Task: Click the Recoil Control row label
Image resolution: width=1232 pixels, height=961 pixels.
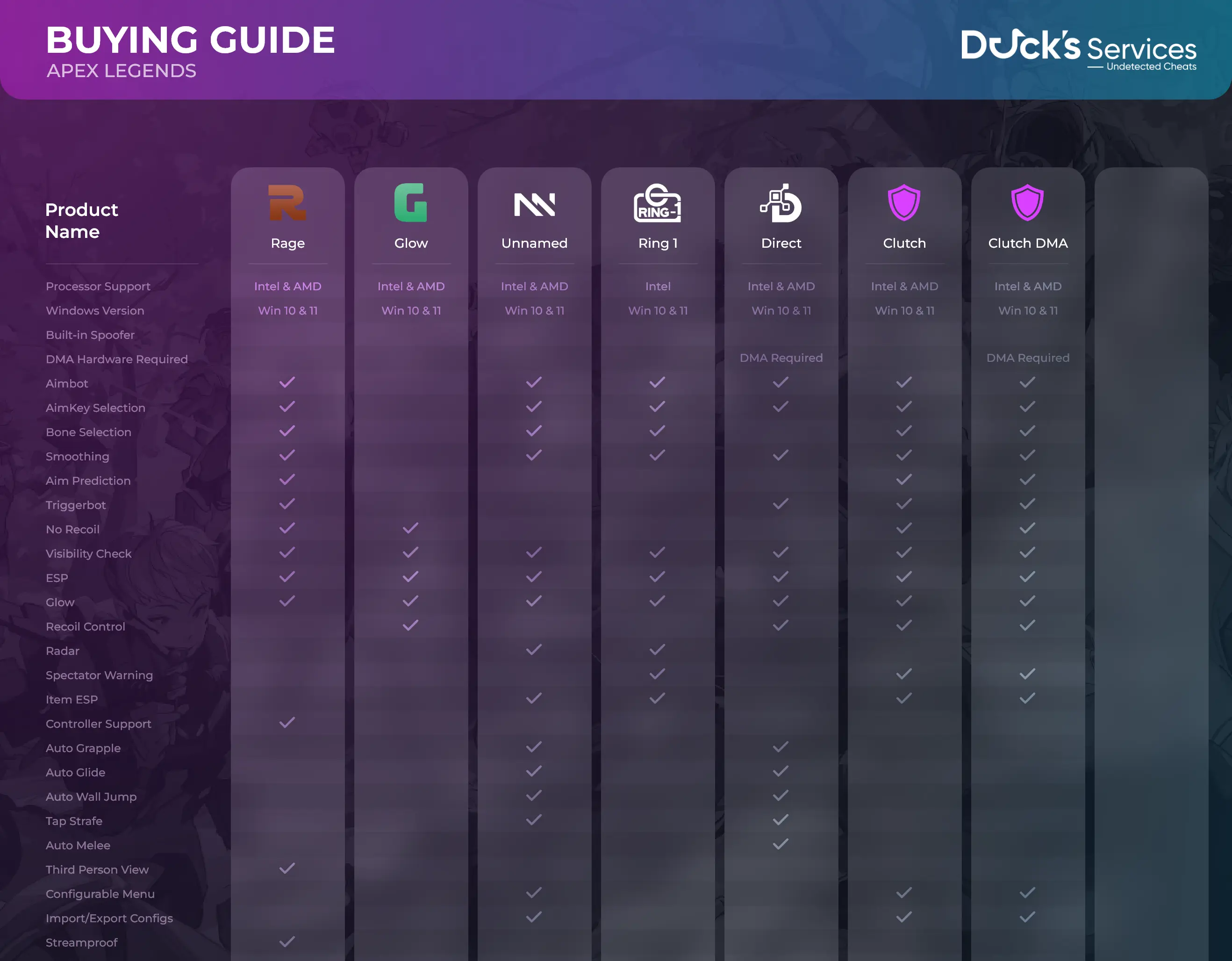Action: pyautogui.click(x=85, y=627)
